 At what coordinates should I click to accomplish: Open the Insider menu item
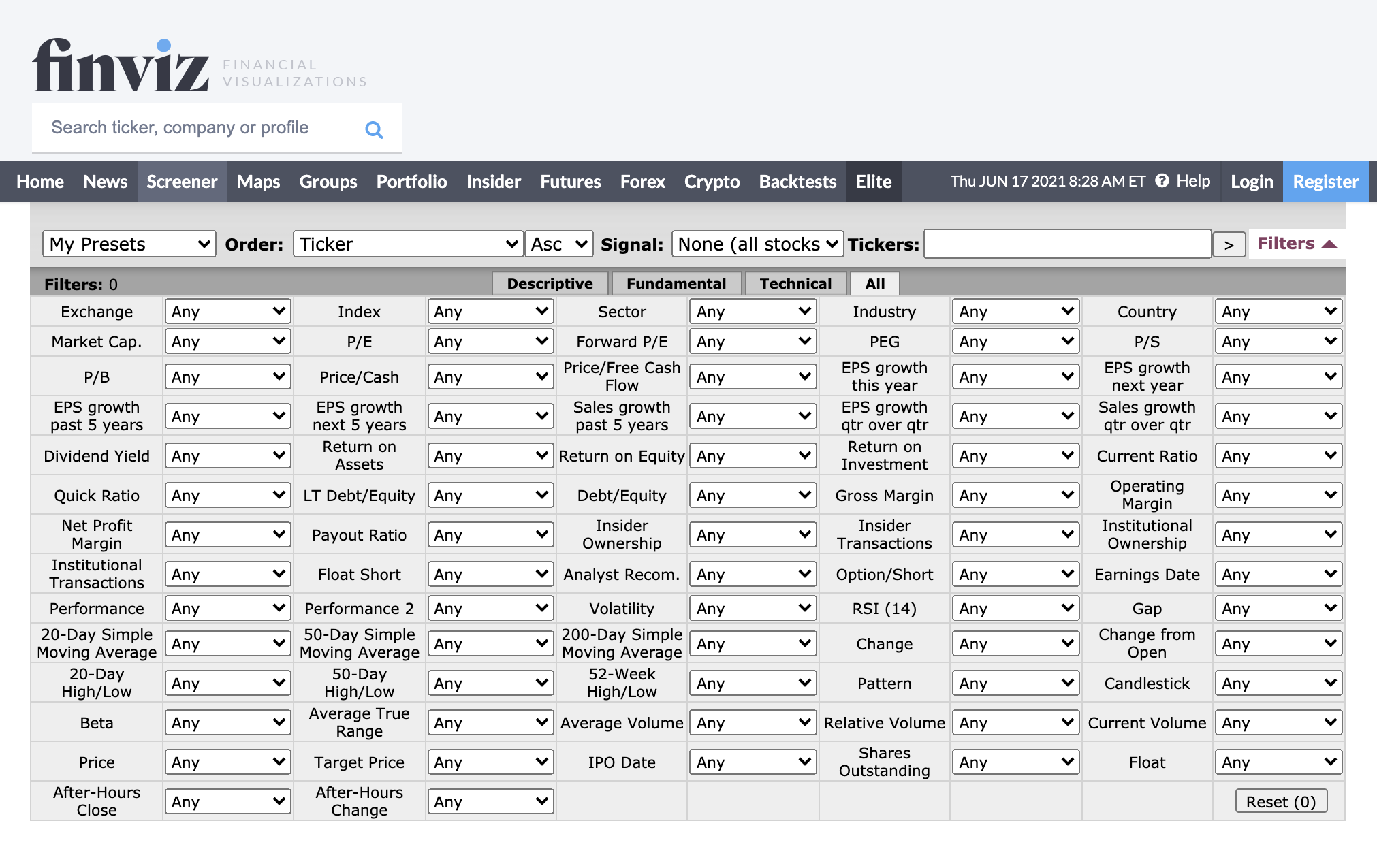tap(493, 181)
